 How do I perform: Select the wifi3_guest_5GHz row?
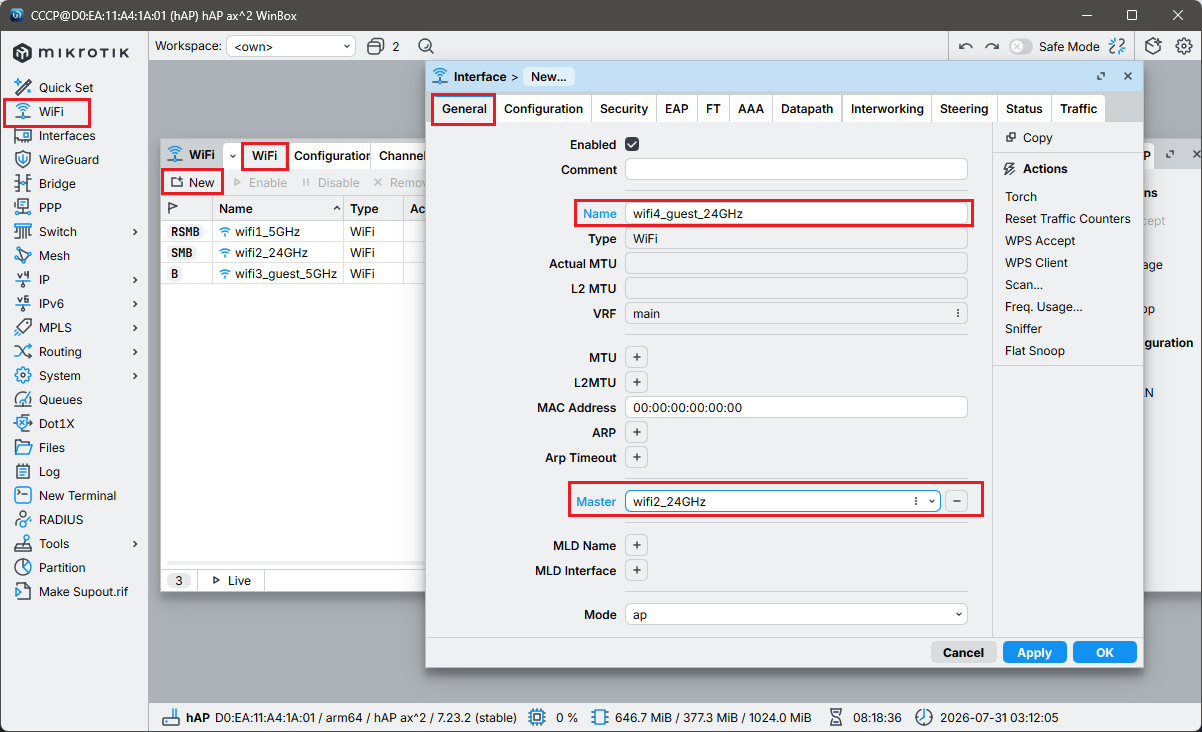[293, 273]
